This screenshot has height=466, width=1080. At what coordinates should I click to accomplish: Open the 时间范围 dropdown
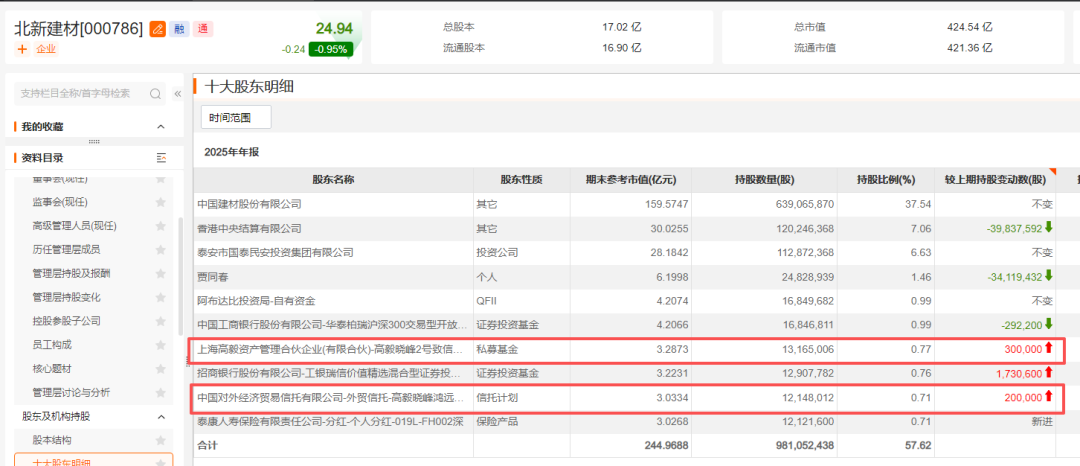229,118
